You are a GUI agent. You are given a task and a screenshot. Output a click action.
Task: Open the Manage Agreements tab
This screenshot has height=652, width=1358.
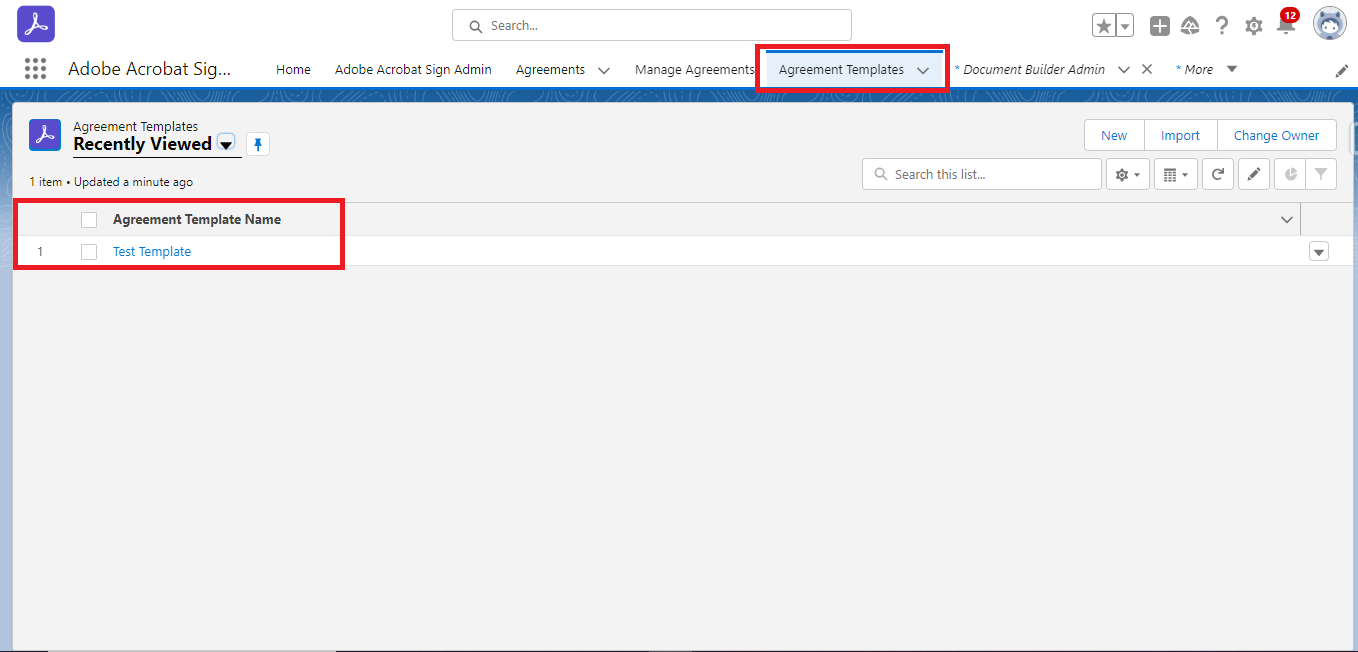click(694, 69)
